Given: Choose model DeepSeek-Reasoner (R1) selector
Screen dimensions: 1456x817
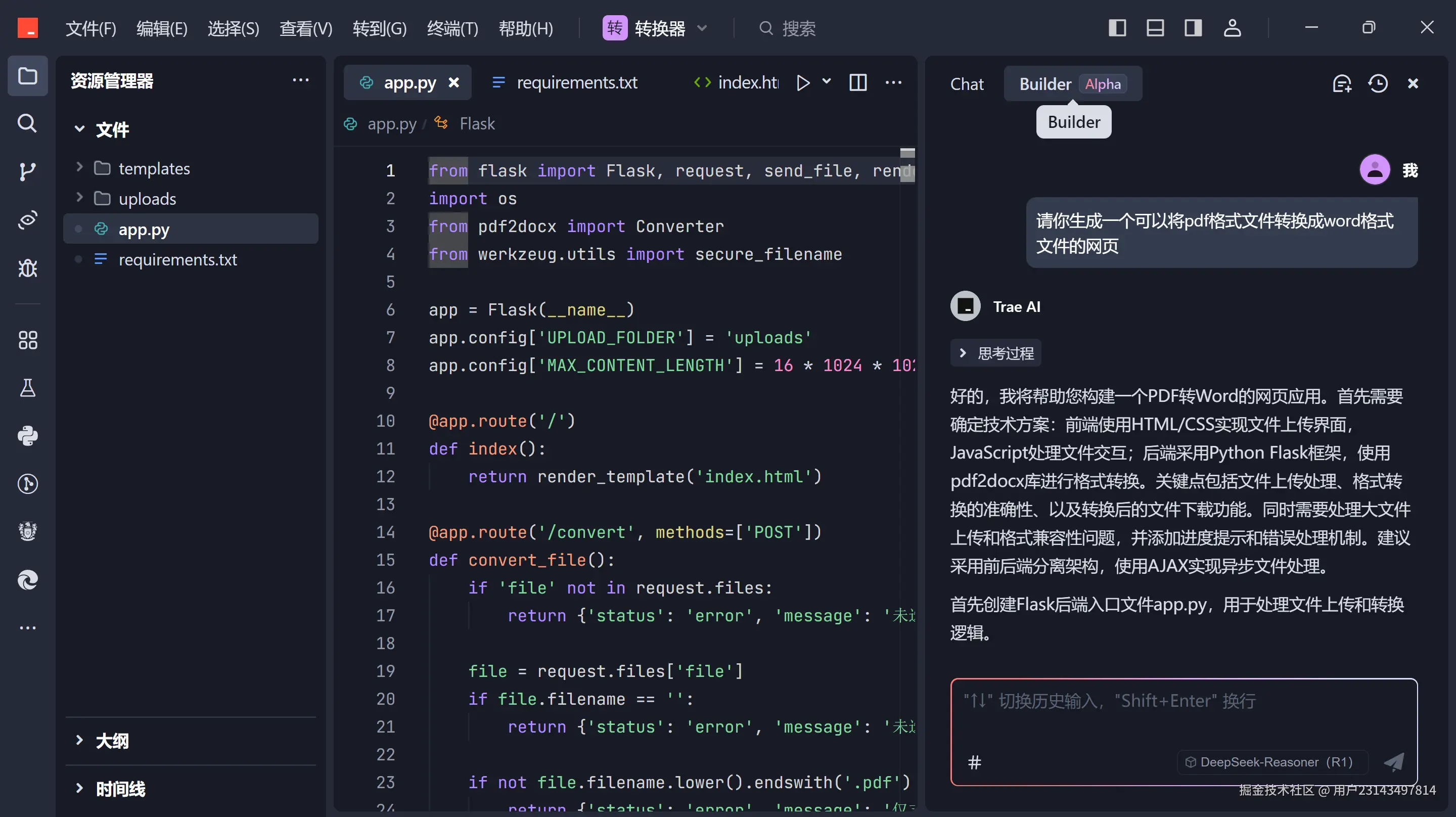Looking at the screenshot, I should [x=1272, y=762].
